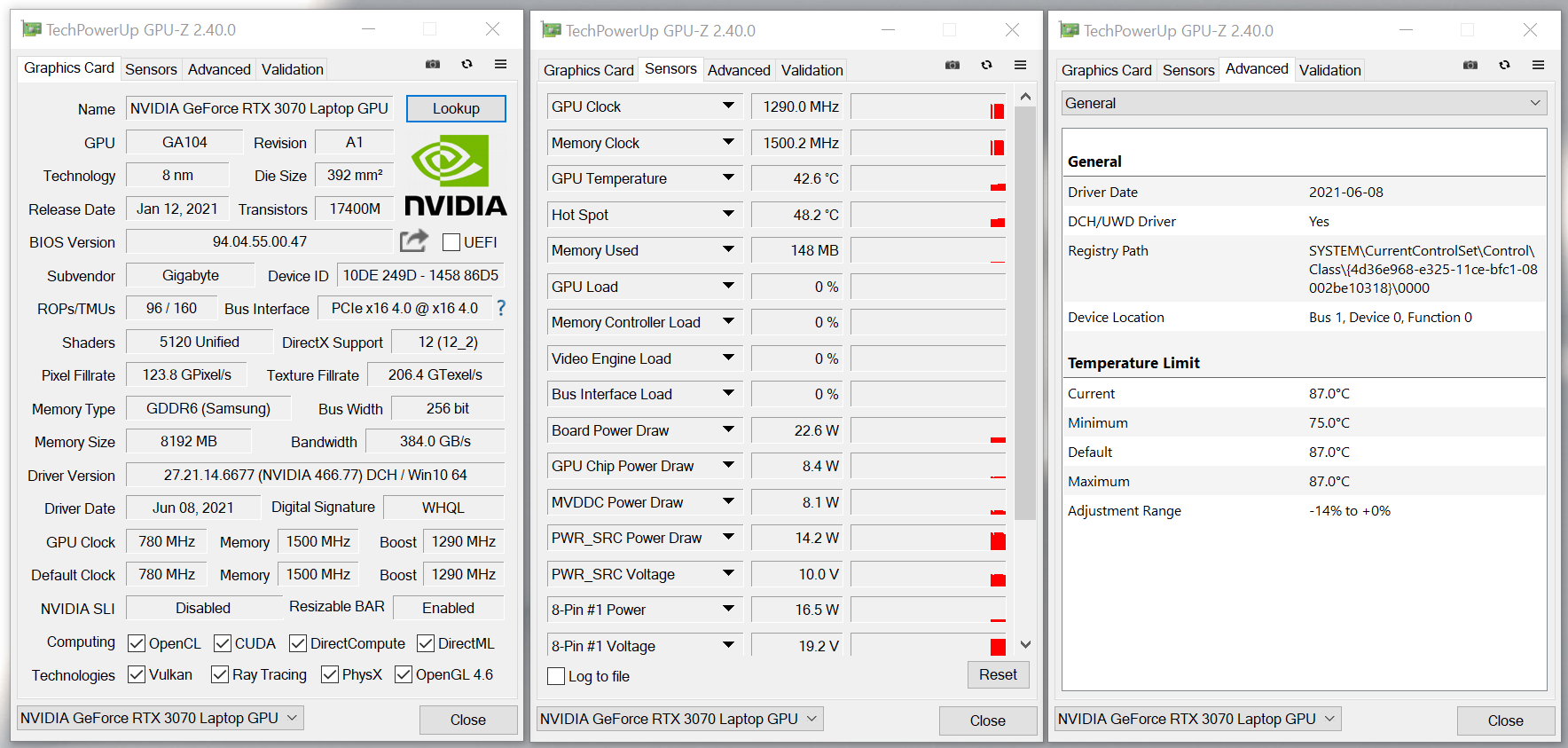Toggle the CUDA checkbox
This screenshot has width=1568, height=748.
[223, 643]
